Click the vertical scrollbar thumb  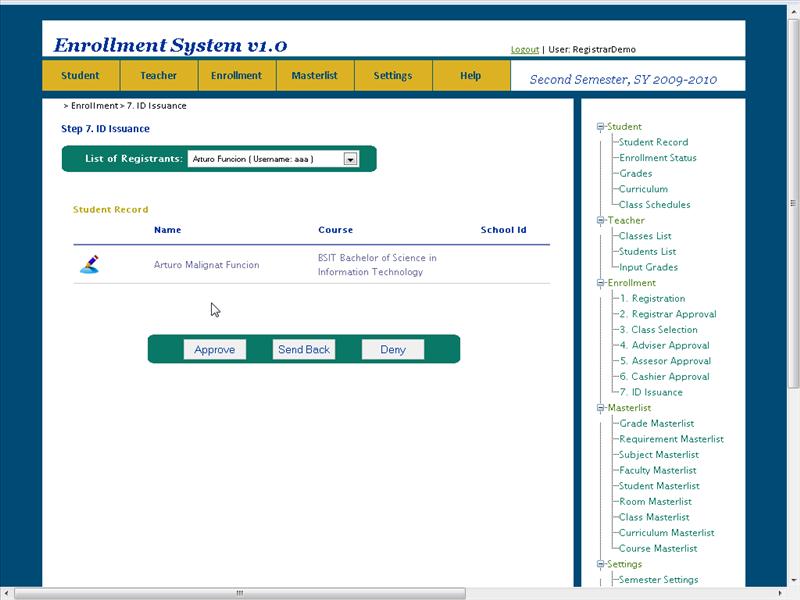(793, 203)
